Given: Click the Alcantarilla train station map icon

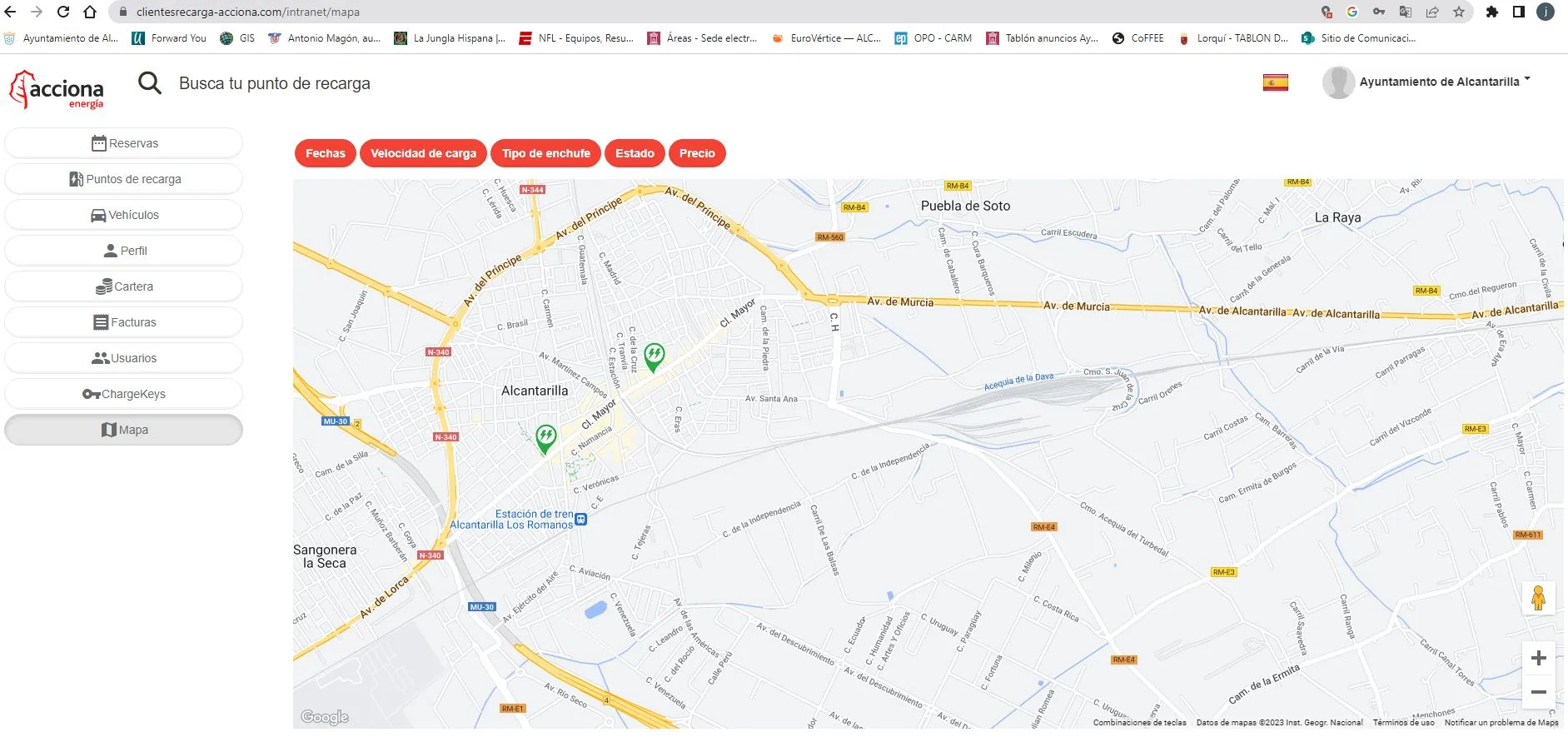Looking at the screenshot, I should click(581, 520).
